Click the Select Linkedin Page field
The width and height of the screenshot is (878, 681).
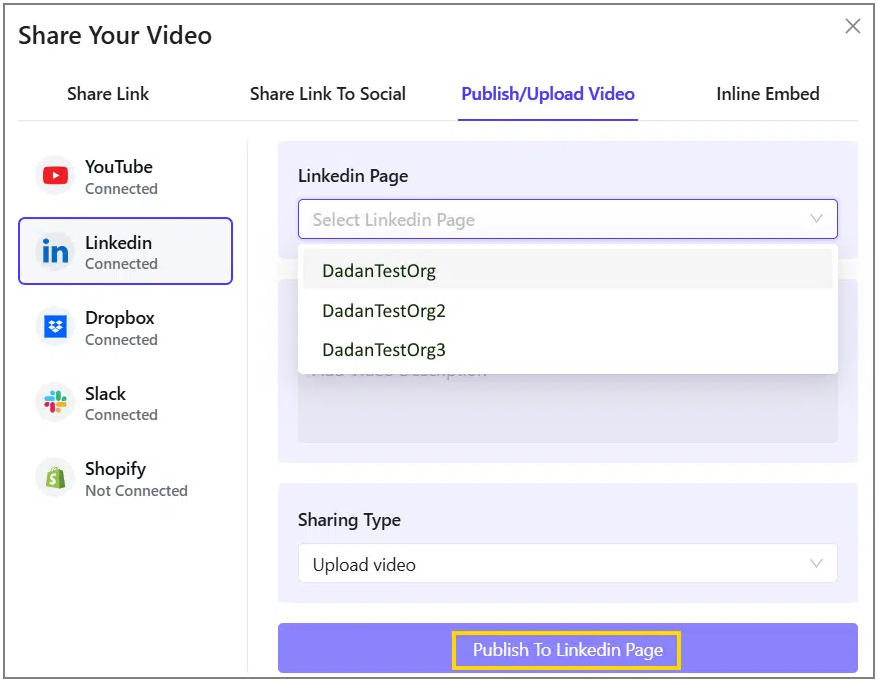[x=550, y=219]
